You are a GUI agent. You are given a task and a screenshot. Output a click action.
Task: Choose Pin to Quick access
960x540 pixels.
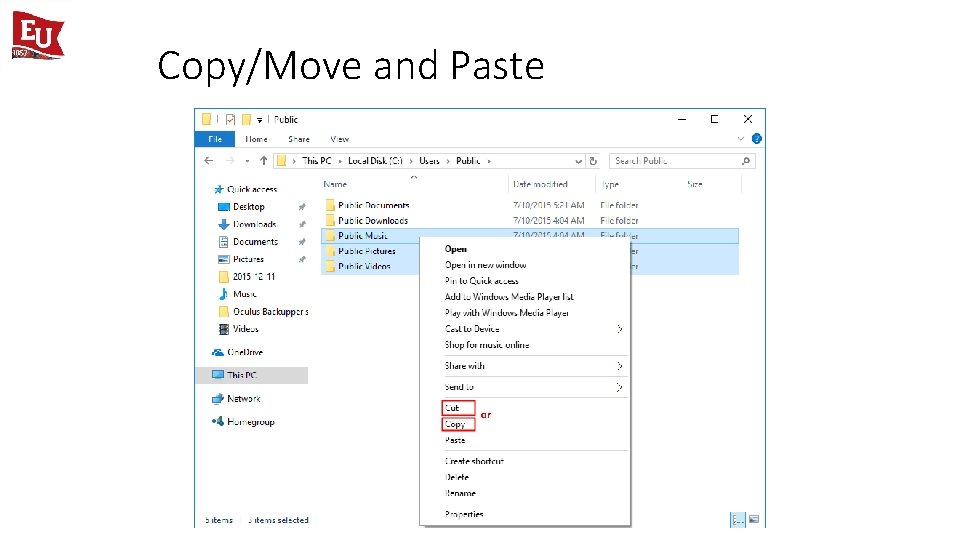pyautogui.click(x=481, y=280)
